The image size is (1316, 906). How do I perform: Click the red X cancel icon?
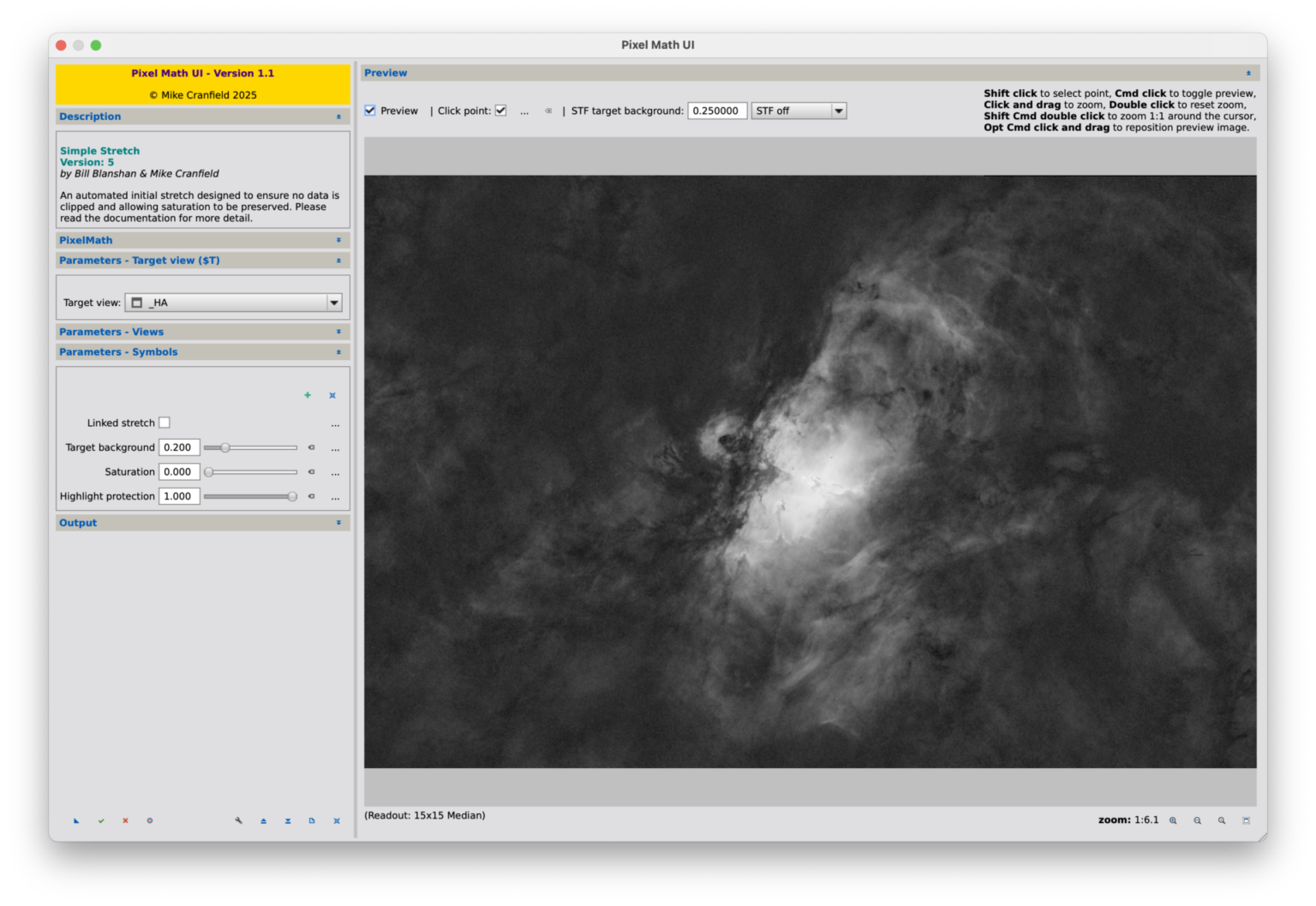pos(125,820)
